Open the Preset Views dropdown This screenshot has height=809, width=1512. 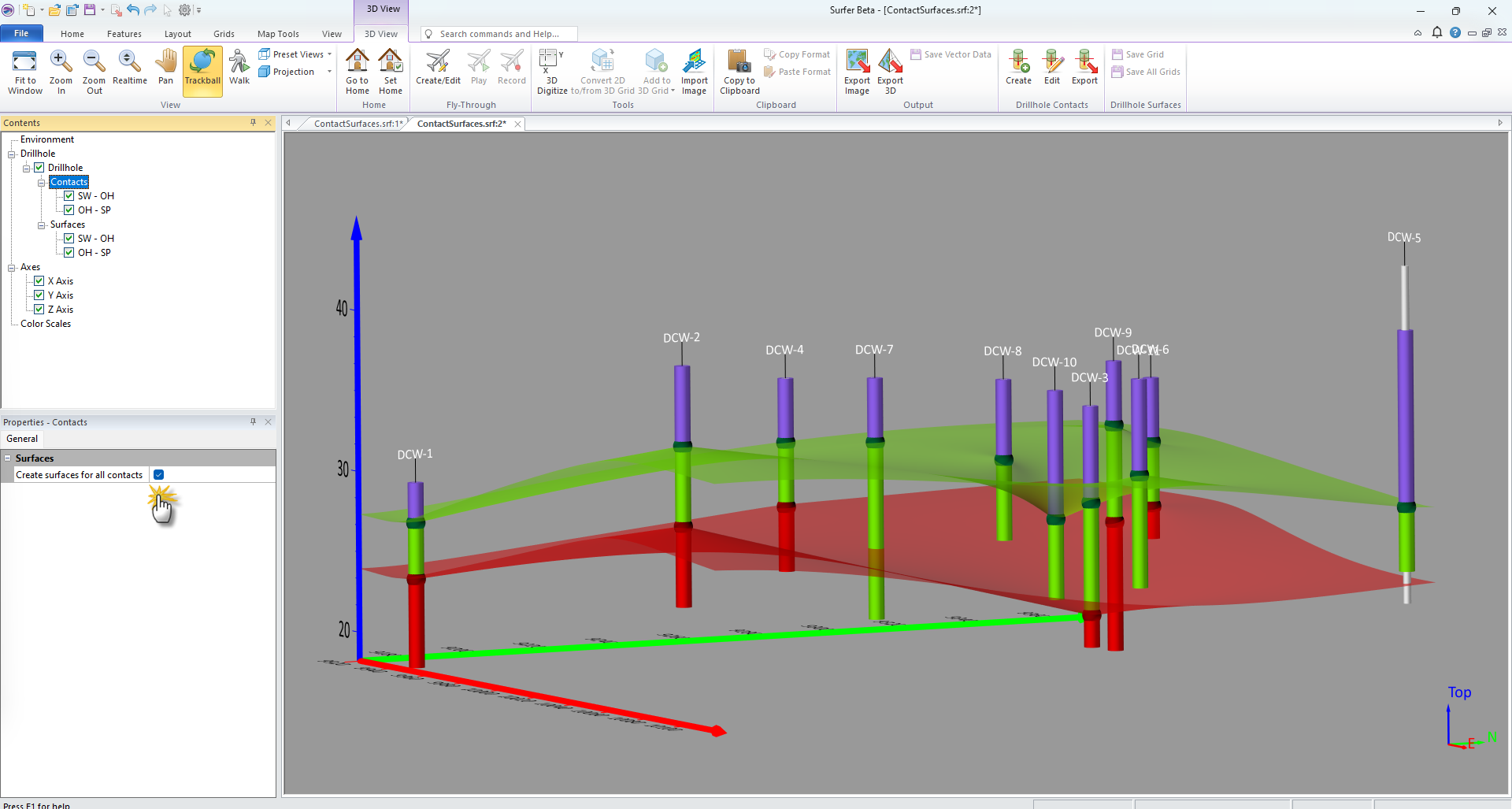pyautogui.click(x=328, y=54)
